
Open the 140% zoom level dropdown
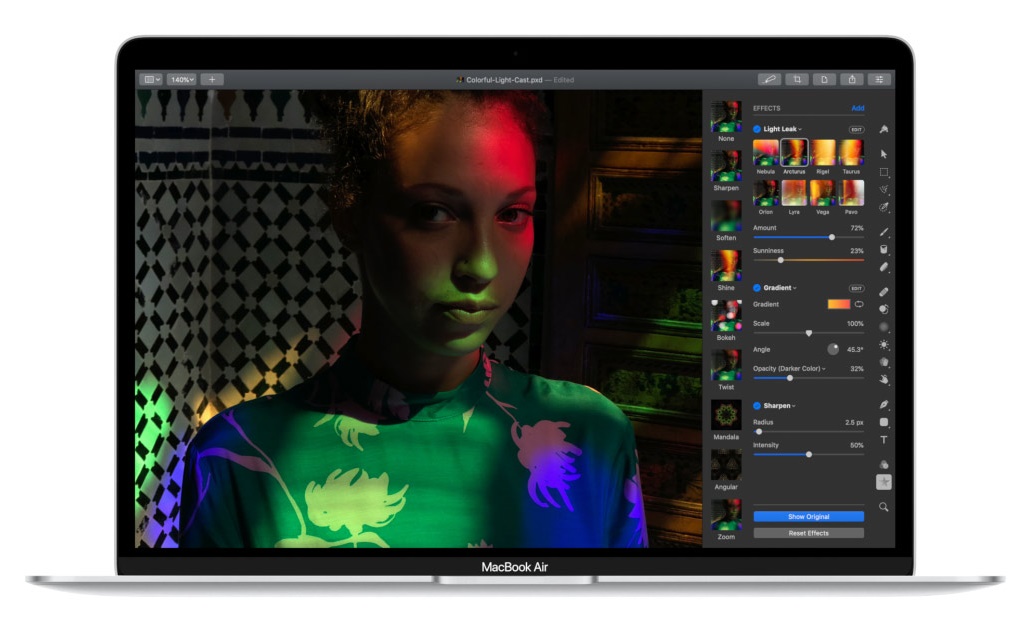point(182,79)
